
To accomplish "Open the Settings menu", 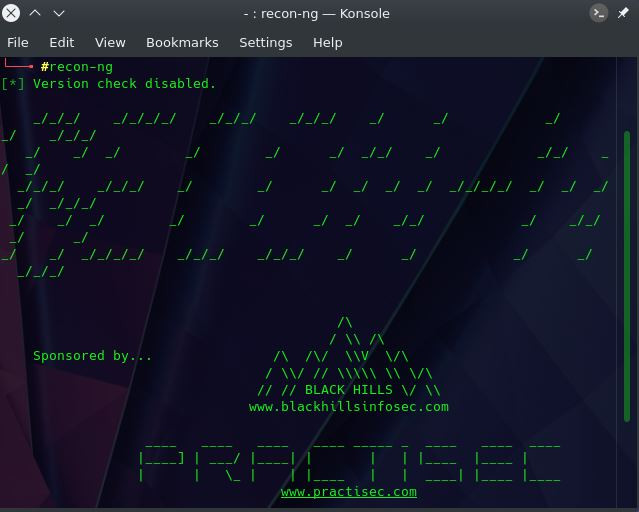I will 266,42.
